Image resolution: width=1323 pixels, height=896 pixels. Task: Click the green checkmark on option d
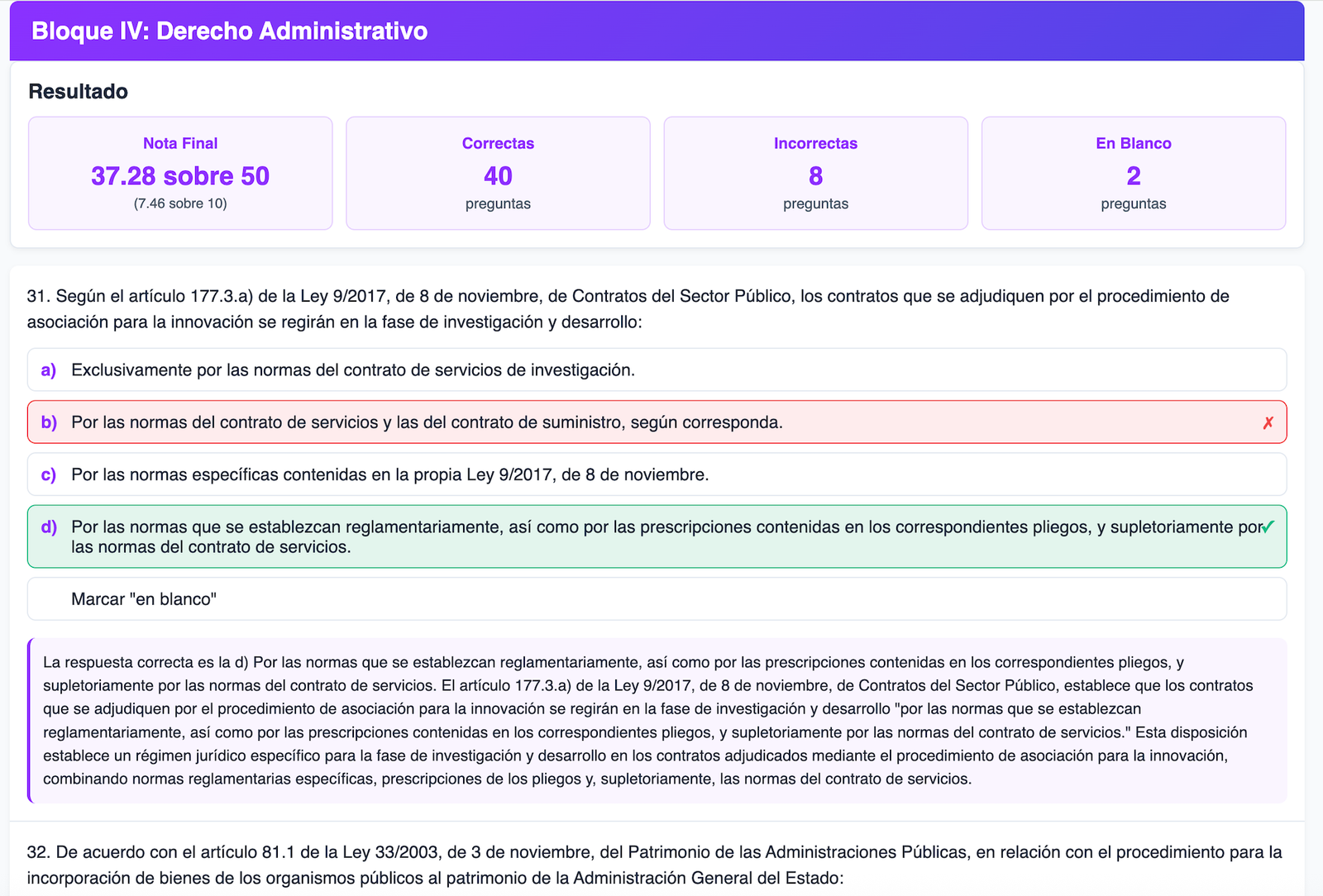point(1268,527)
